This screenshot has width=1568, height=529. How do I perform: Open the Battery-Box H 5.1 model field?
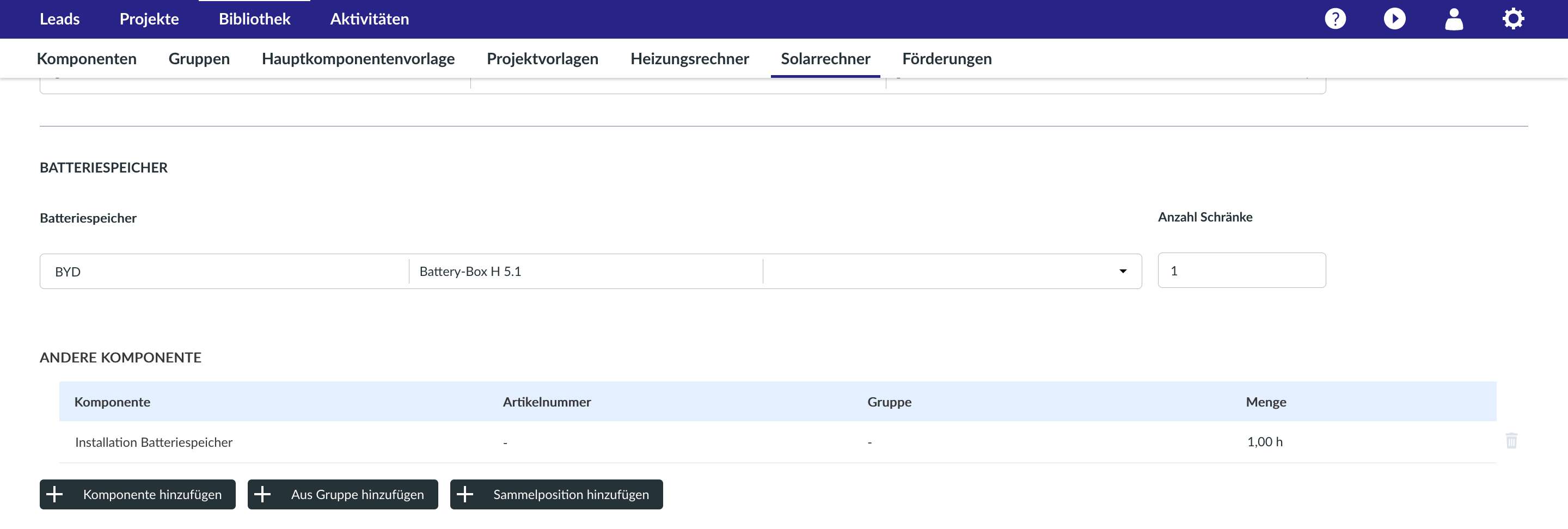[x=584, y=272]
